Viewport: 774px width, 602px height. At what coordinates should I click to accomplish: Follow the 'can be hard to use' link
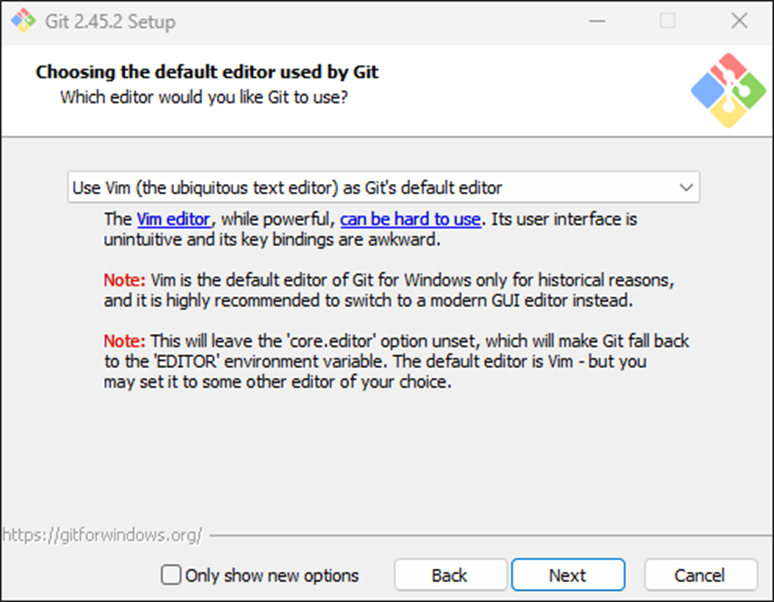pos(411,219)
